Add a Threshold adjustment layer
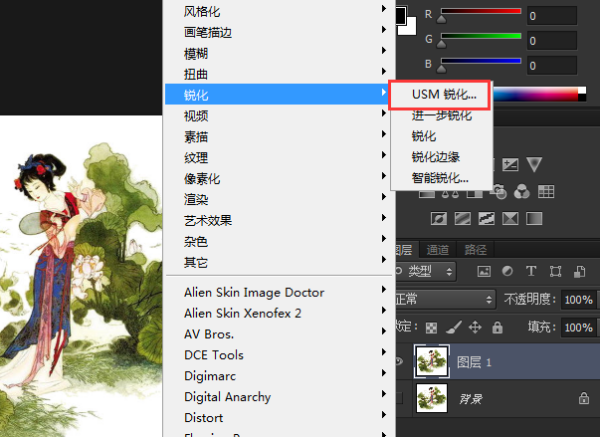600x437 pixels. point(486,218)
